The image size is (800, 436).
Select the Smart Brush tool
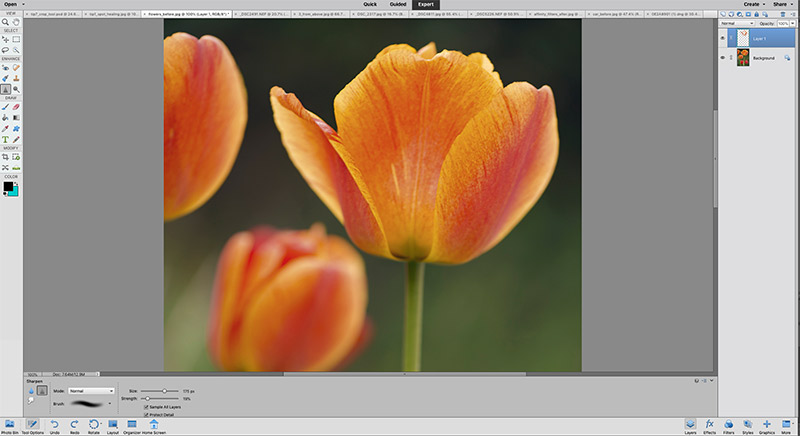pos(5,78)
